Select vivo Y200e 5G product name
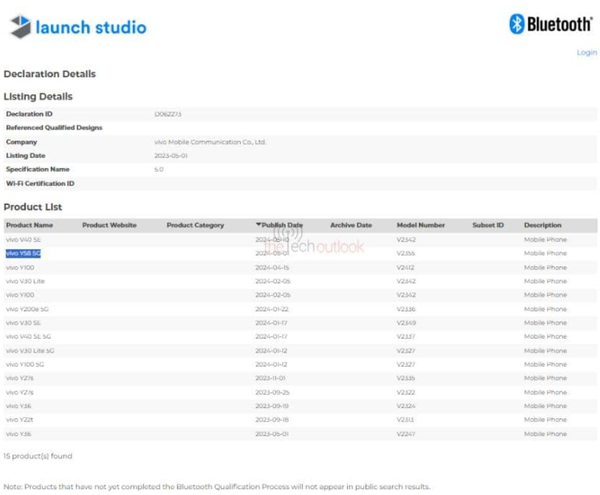600x495 pixels. point(27,309)
